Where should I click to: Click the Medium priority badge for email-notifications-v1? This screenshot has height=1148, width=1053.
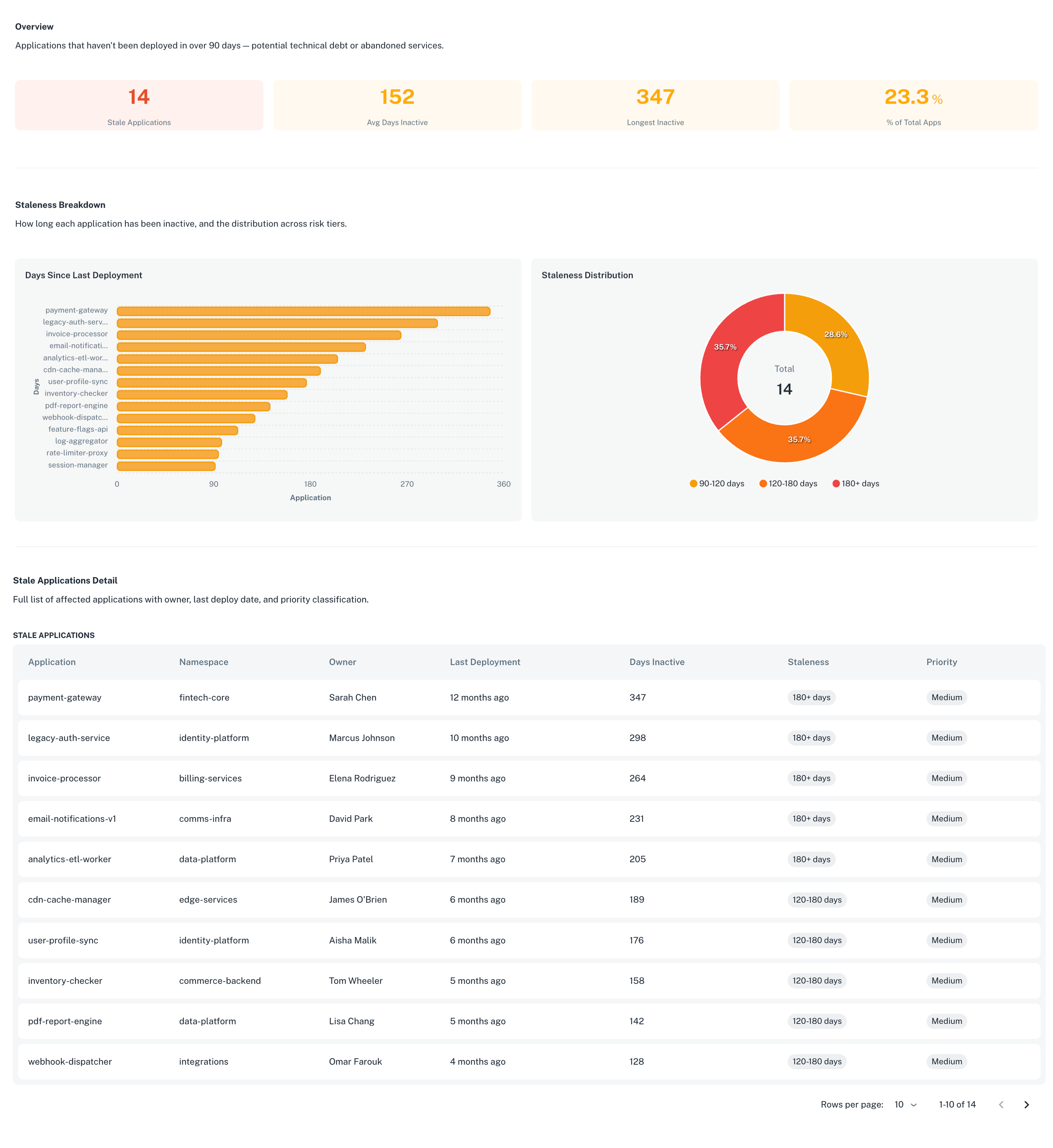pos(946,819)
